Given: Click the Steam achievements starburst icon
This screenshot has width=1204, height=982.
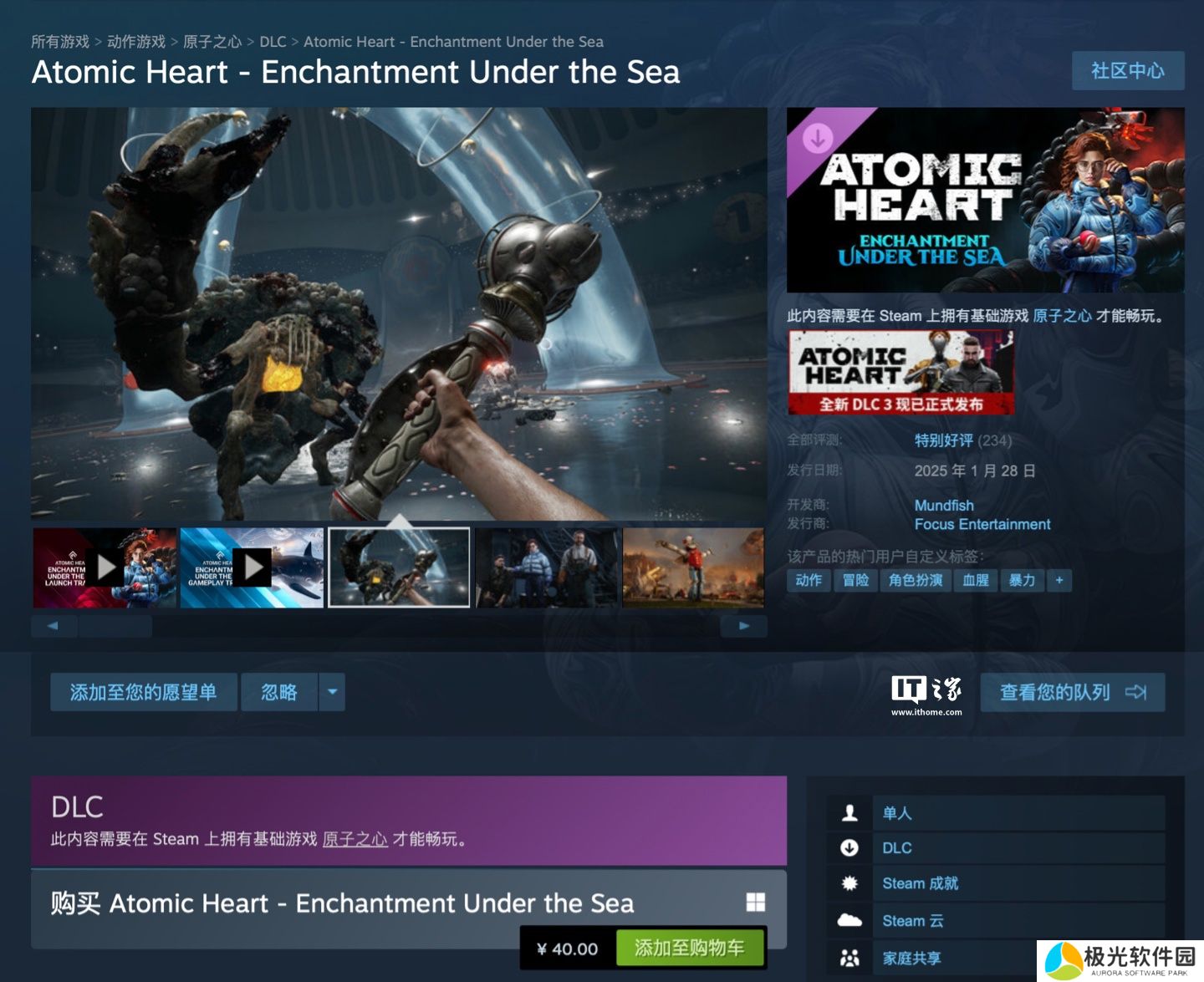Looking at the screenshot, I should 849,883.
